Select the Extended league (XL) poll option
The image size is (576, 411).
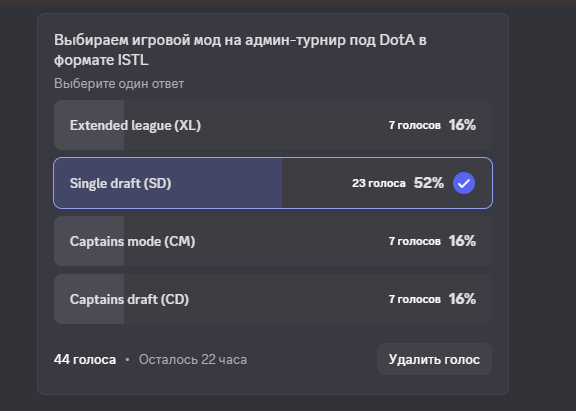[x=273, y=125]
